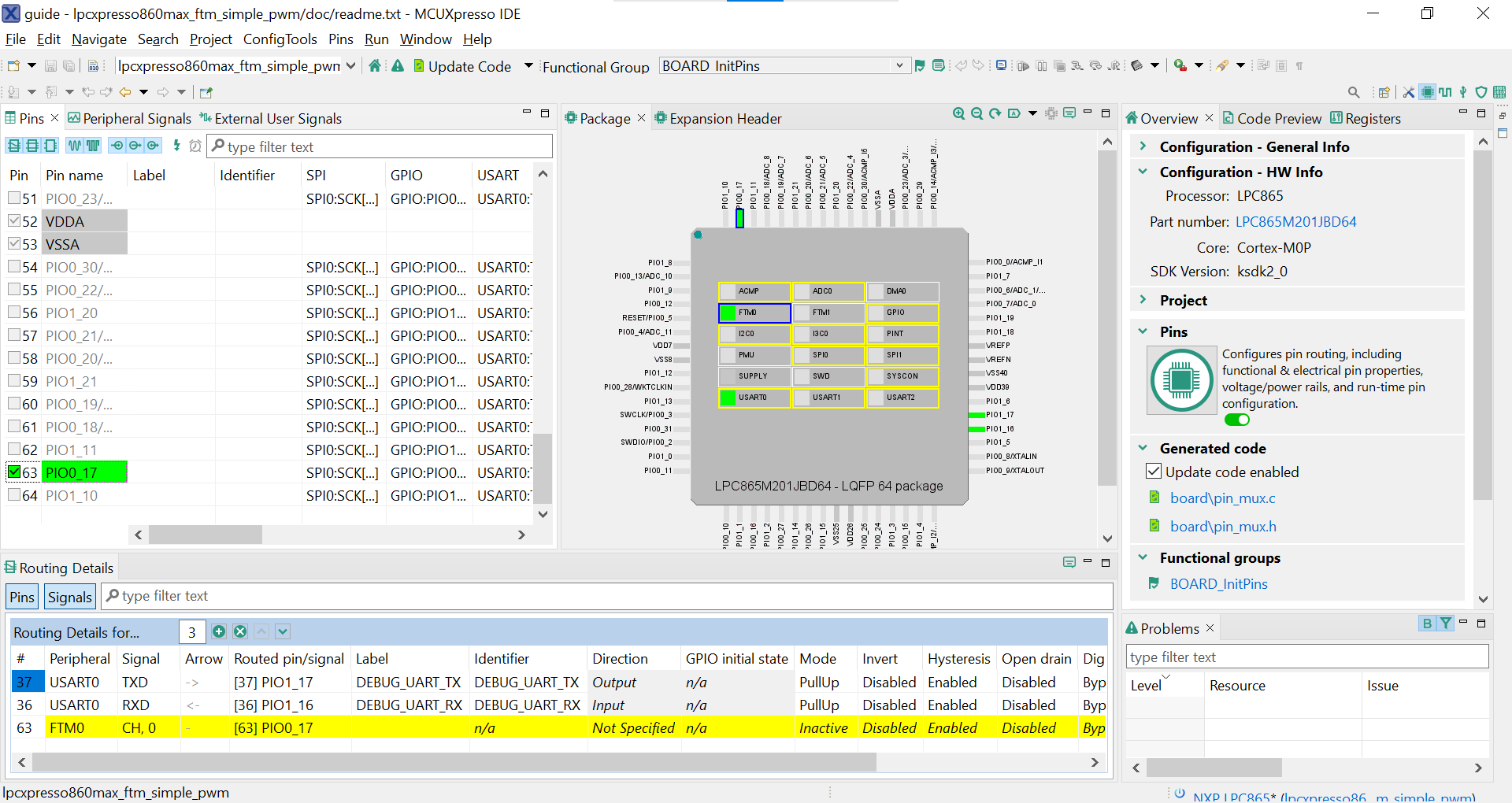Toggle the Pins tool enable switch
The width and height of the screenshot is (1512, 803).
pos(1237,420)
